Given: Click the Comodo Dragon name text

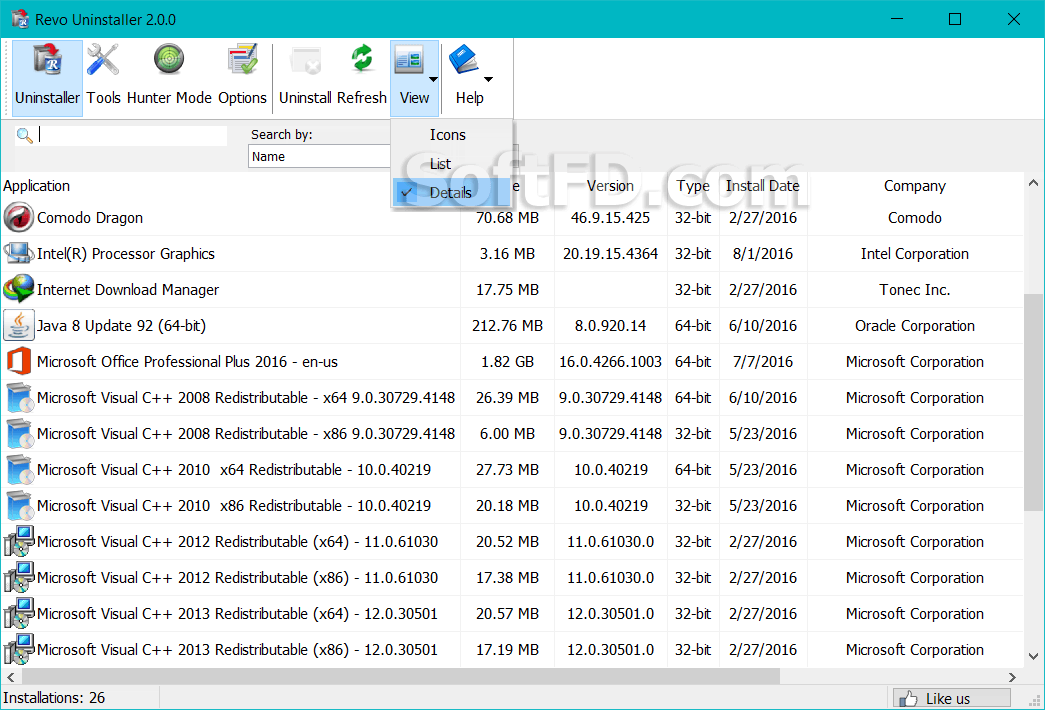Looking at the screenshot, I should pos(90,218).
